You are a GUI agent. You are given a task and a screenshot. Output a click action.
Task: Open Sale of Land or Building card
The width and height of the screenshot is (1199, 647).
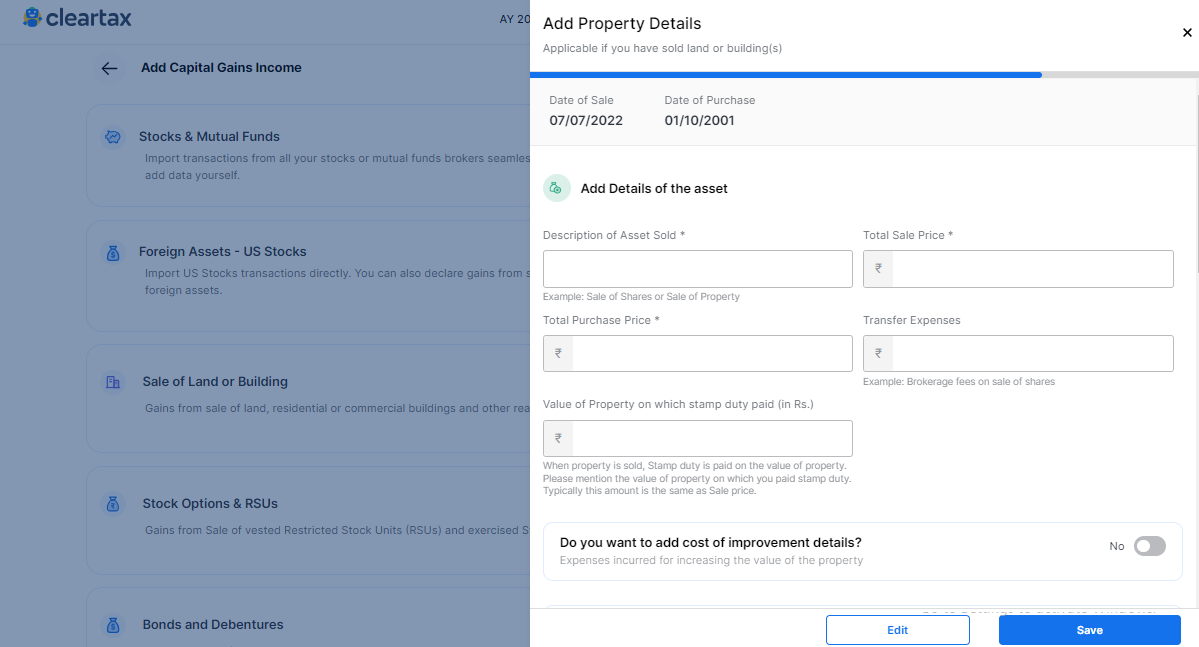308,398
